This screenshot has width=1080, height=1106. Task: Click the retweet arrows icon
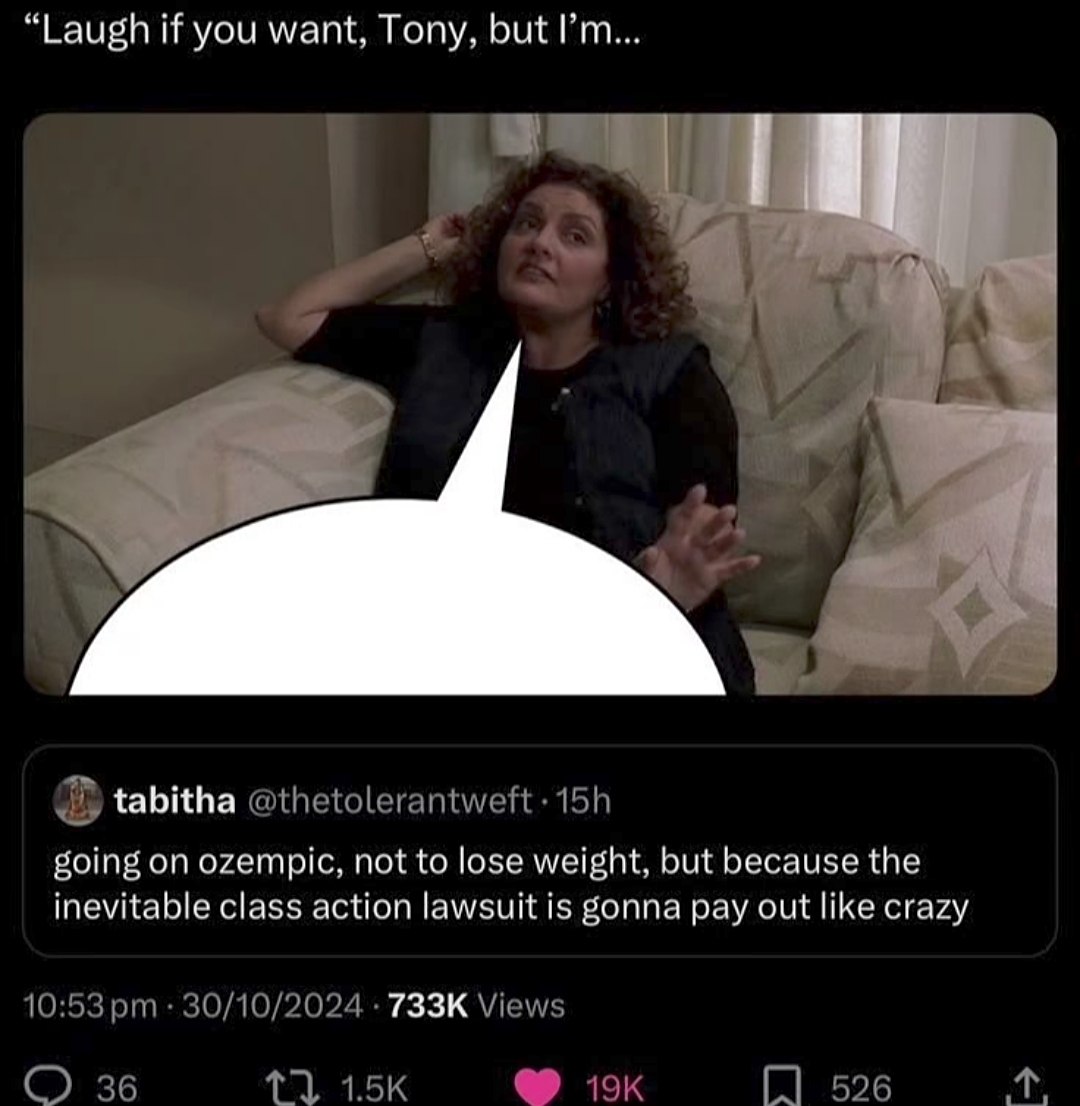293,1087
